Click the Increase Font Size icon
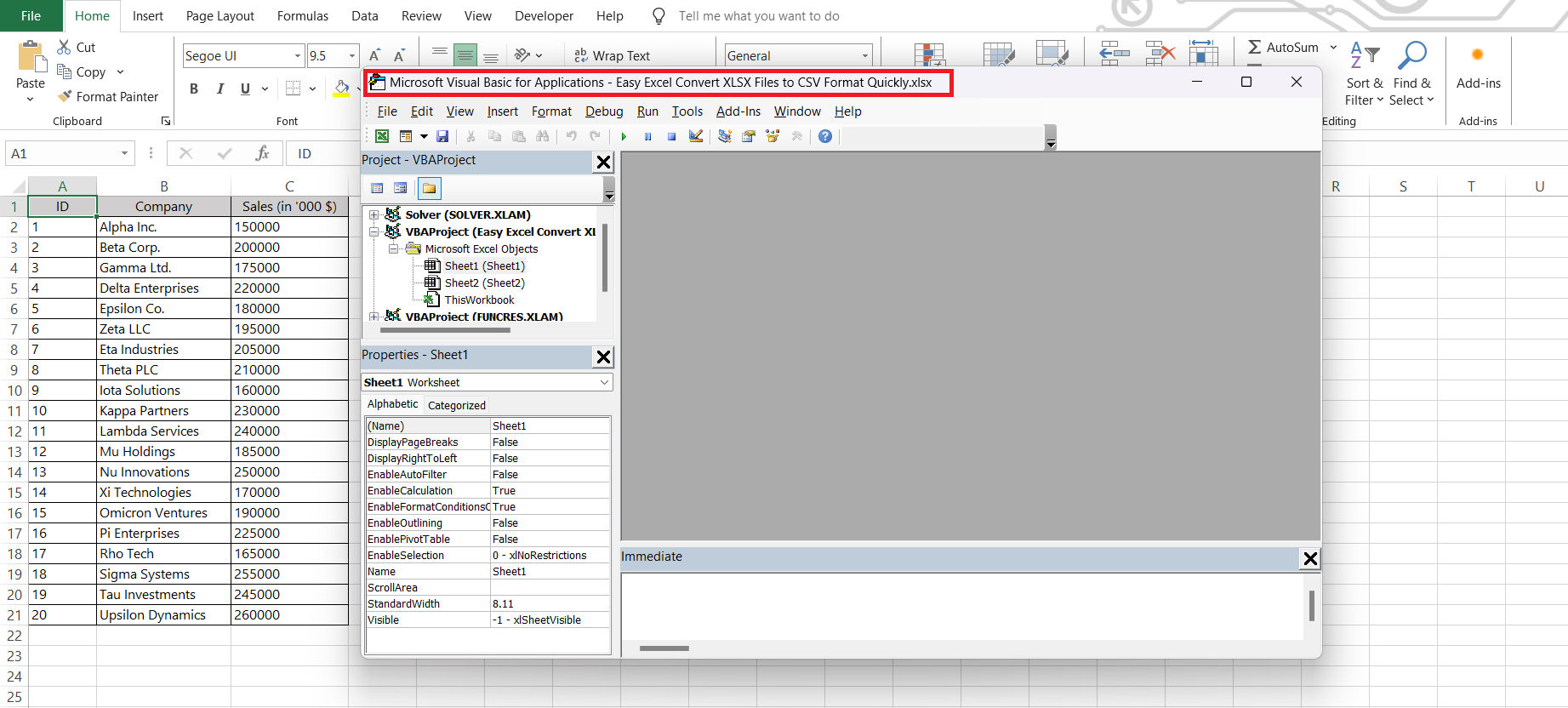Viewport: 1568px width, 708px height. (x=374, y=55)
